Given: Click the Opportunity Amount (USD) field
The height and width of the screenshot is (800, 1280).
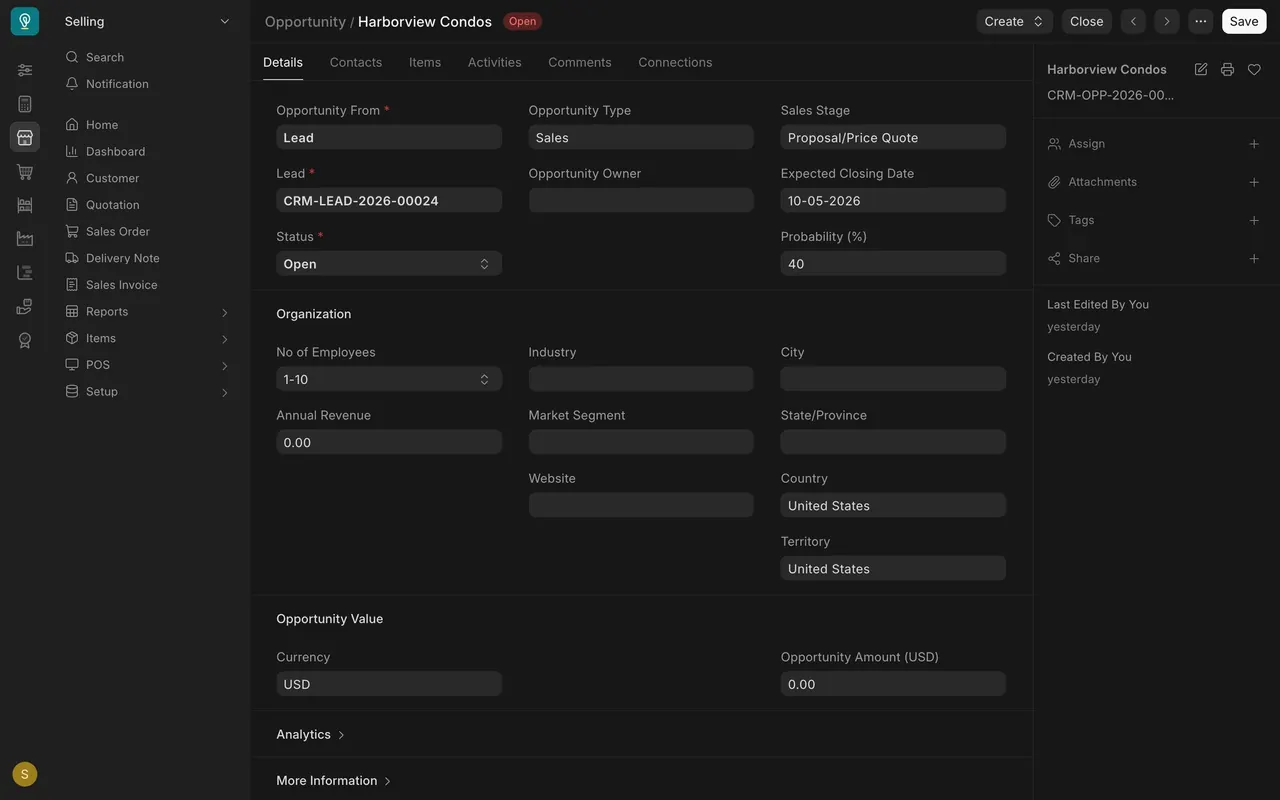Looking at the screenshot, I should point(893,684).
